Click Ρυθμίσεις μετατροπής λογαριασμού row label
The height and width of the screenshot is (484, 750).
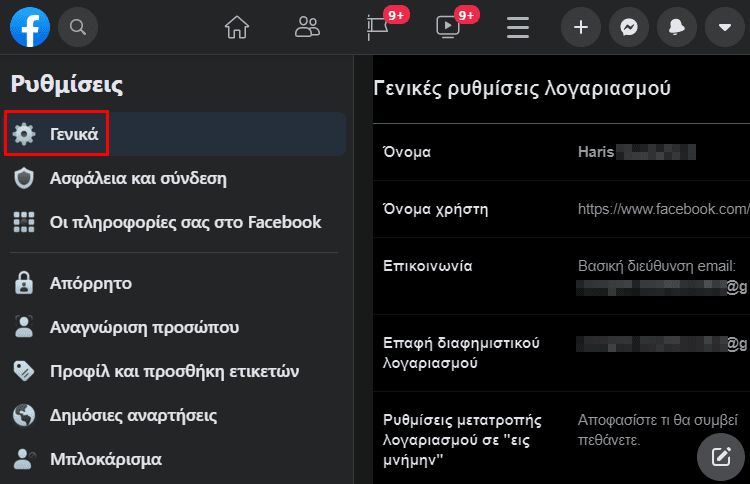pyautogui.click(x=462, y=440)
